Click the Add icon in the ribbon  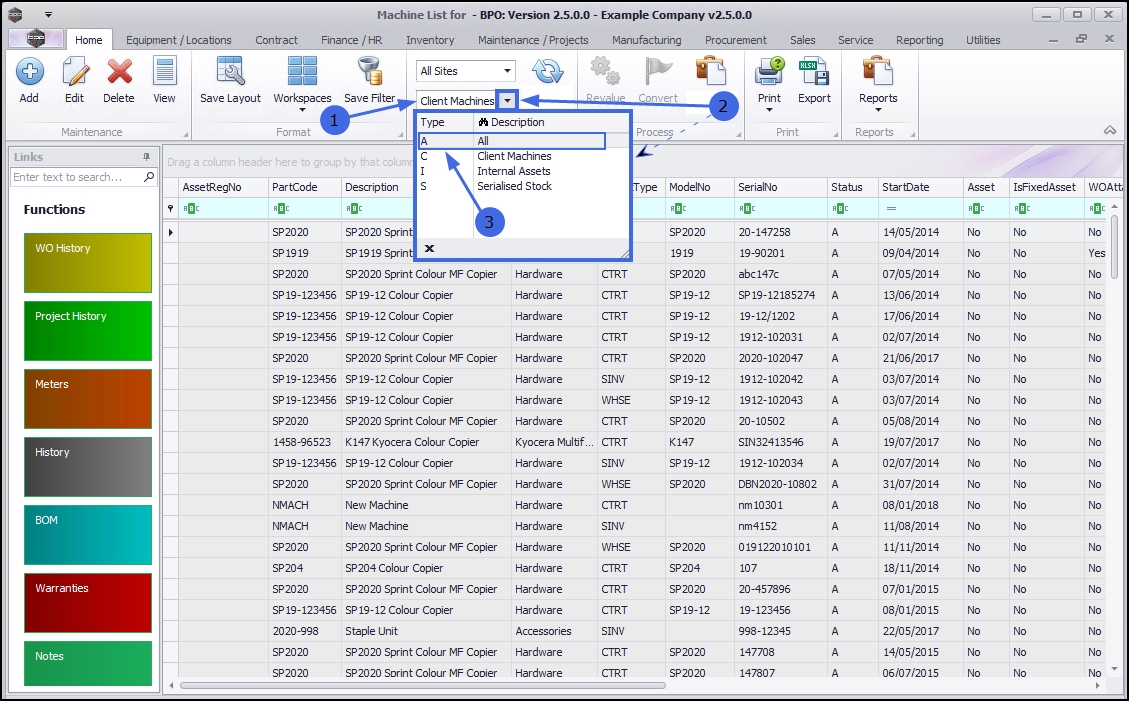(29, 73)
